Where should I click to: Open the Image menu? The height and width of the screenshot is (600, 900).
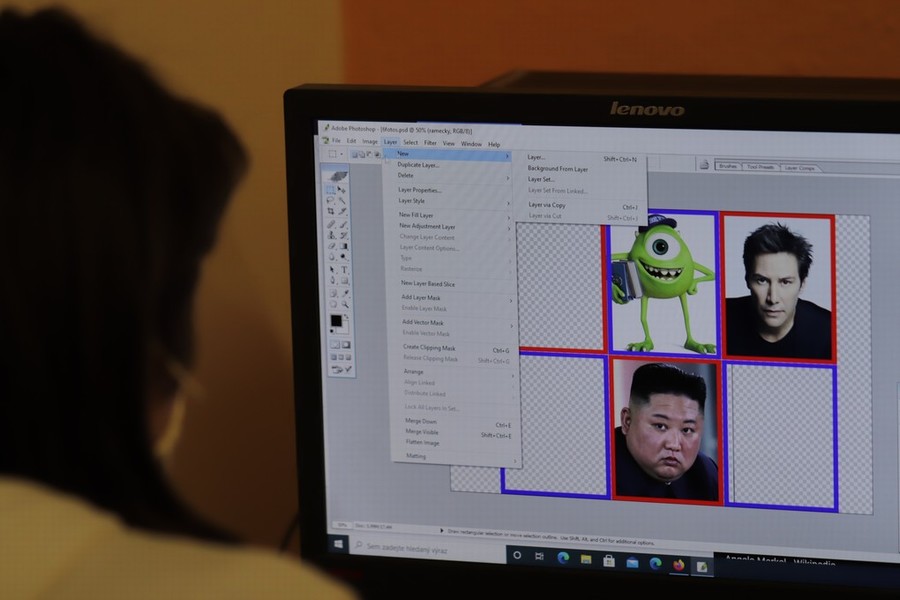tap(370, 141)
